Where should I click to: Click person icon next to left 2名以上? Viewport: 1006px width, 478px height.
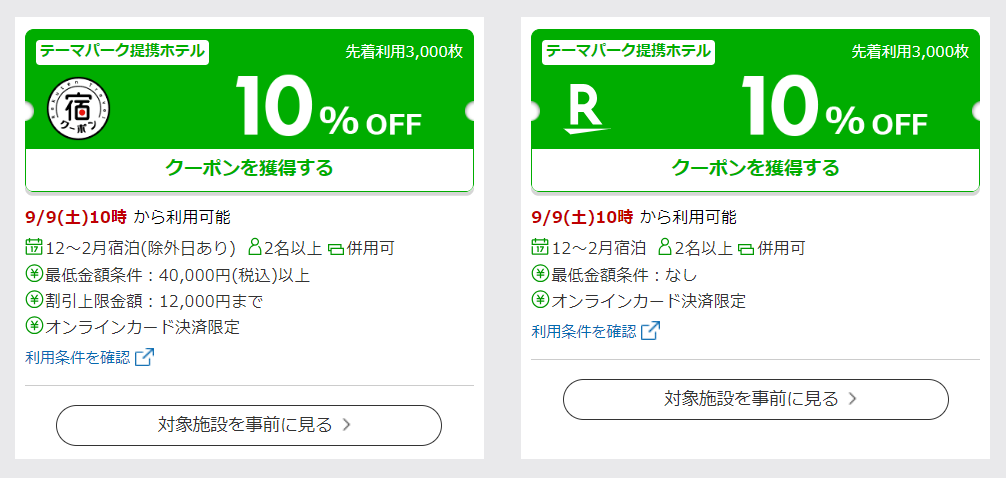click(x=255, y=247)
